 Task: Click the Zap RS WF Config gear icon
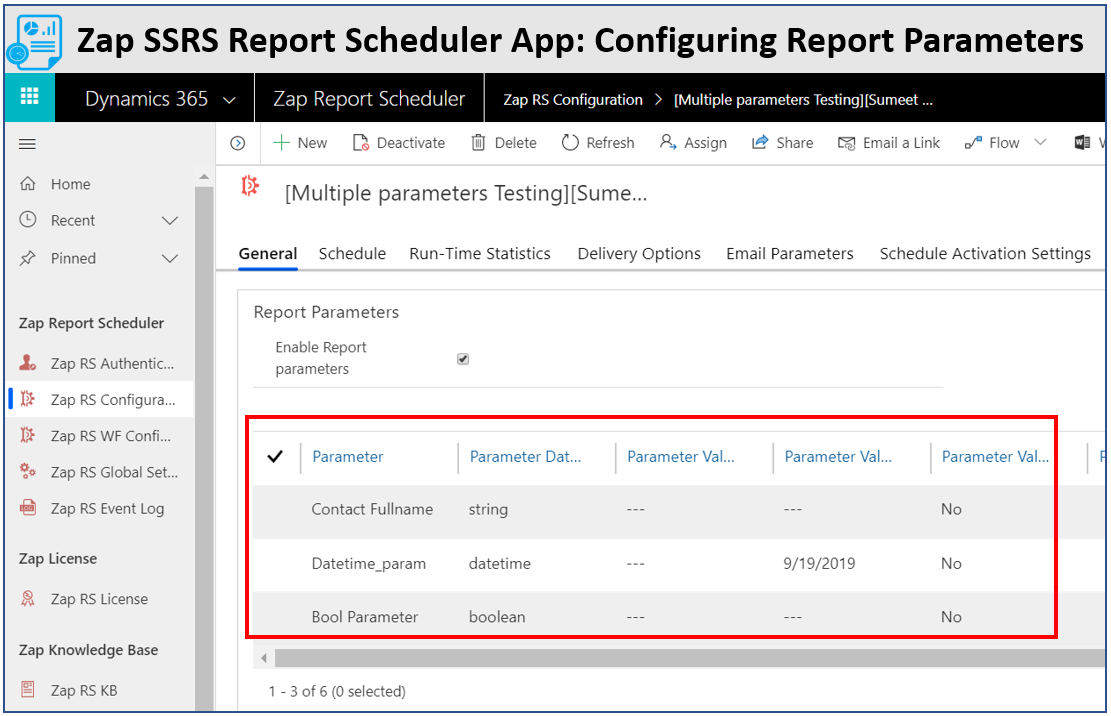point(28,435)
